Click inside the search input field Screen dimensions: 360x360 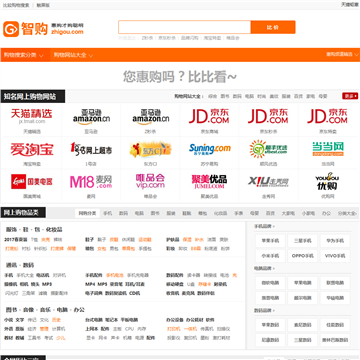click(x=184, y=27)
